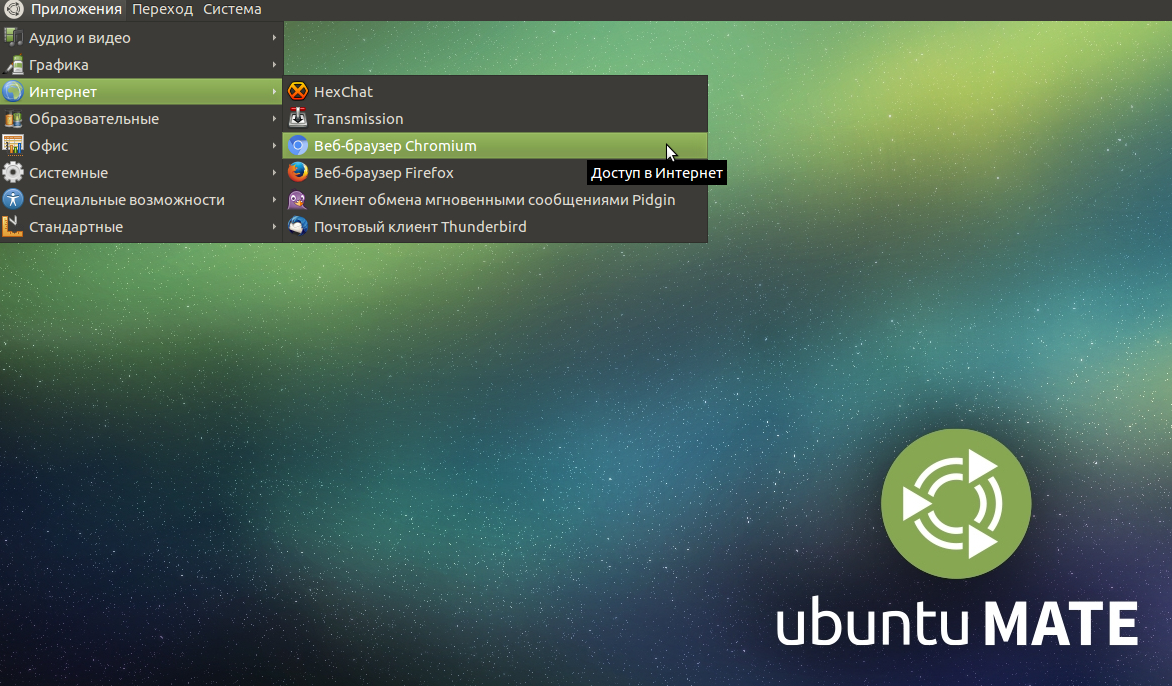Expand the Образовательные submenu arrow
Screen dimensions: 1172x686
pos(274,118)
